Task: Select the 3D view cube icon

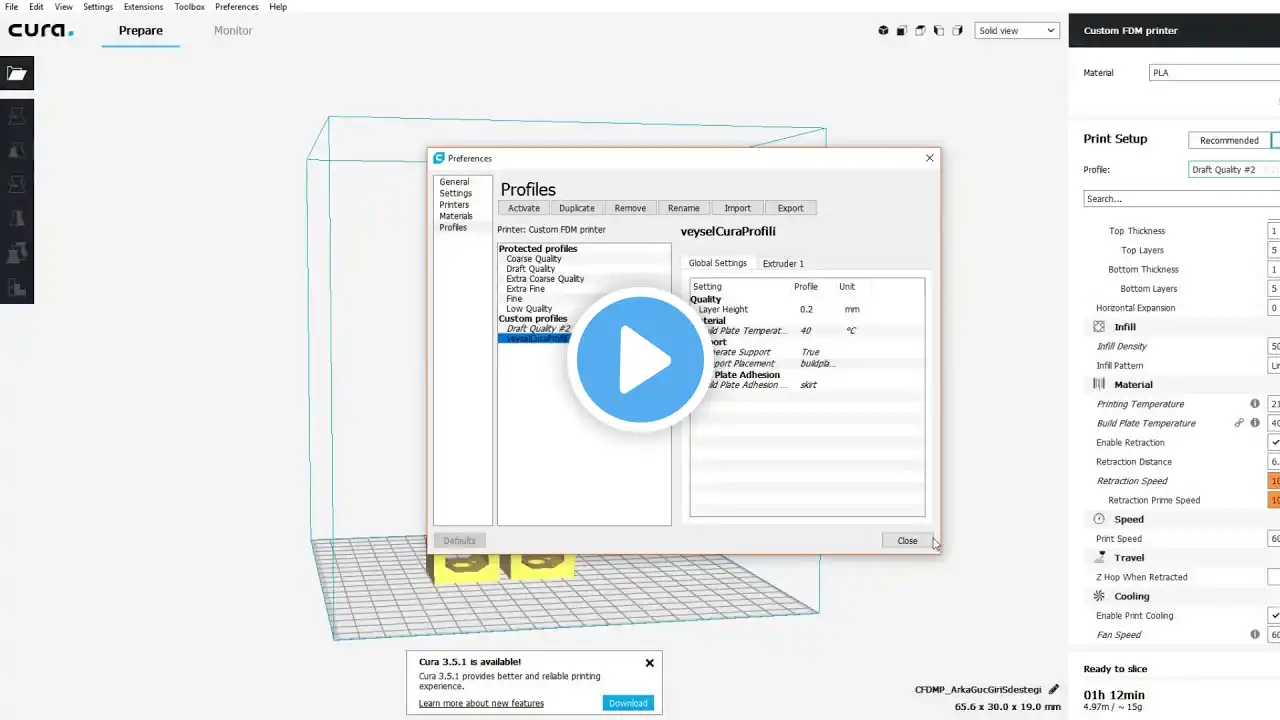Action: point(883,31)
